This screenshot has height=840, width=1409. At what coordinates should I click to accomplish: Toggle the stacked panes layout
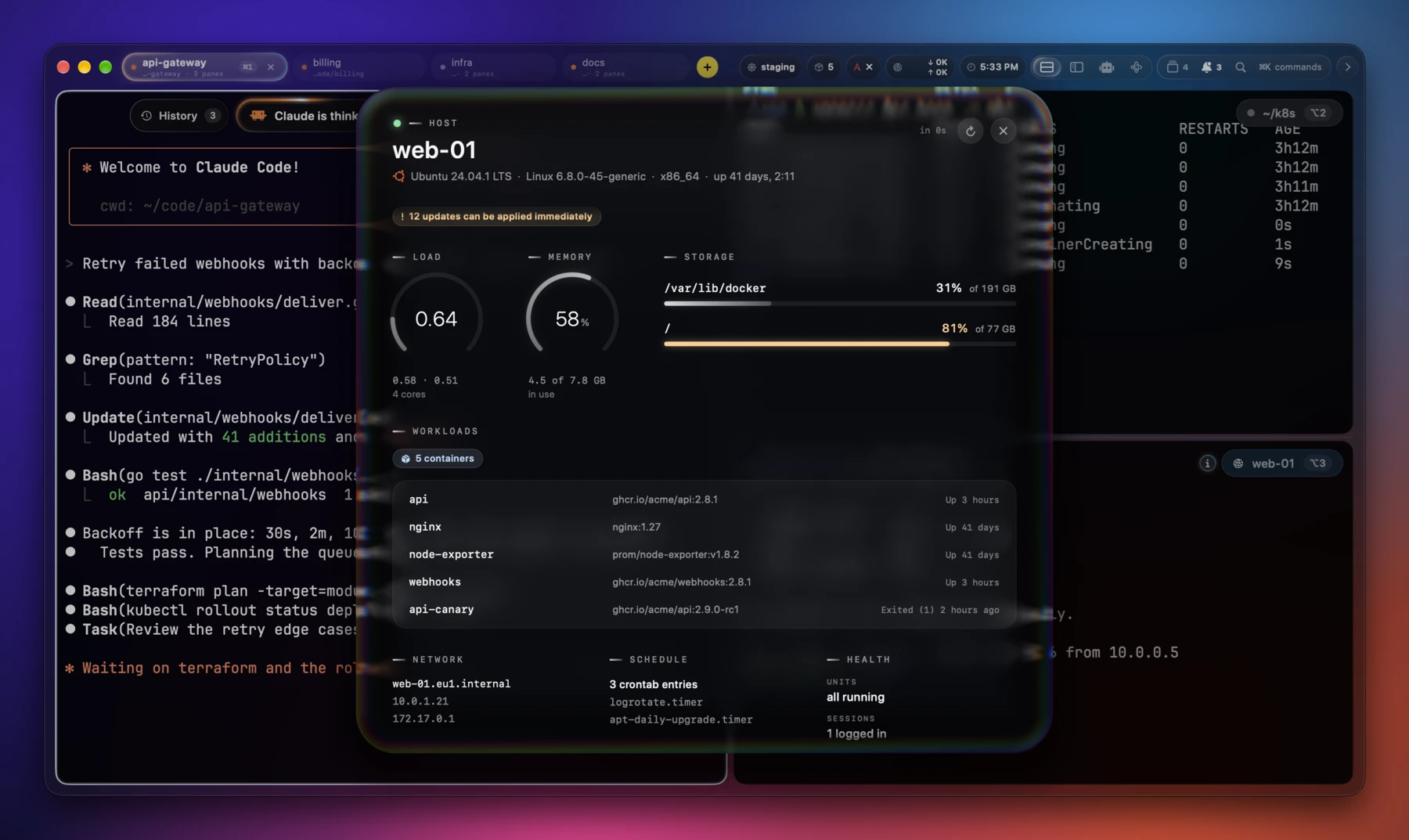[1047, 67]
